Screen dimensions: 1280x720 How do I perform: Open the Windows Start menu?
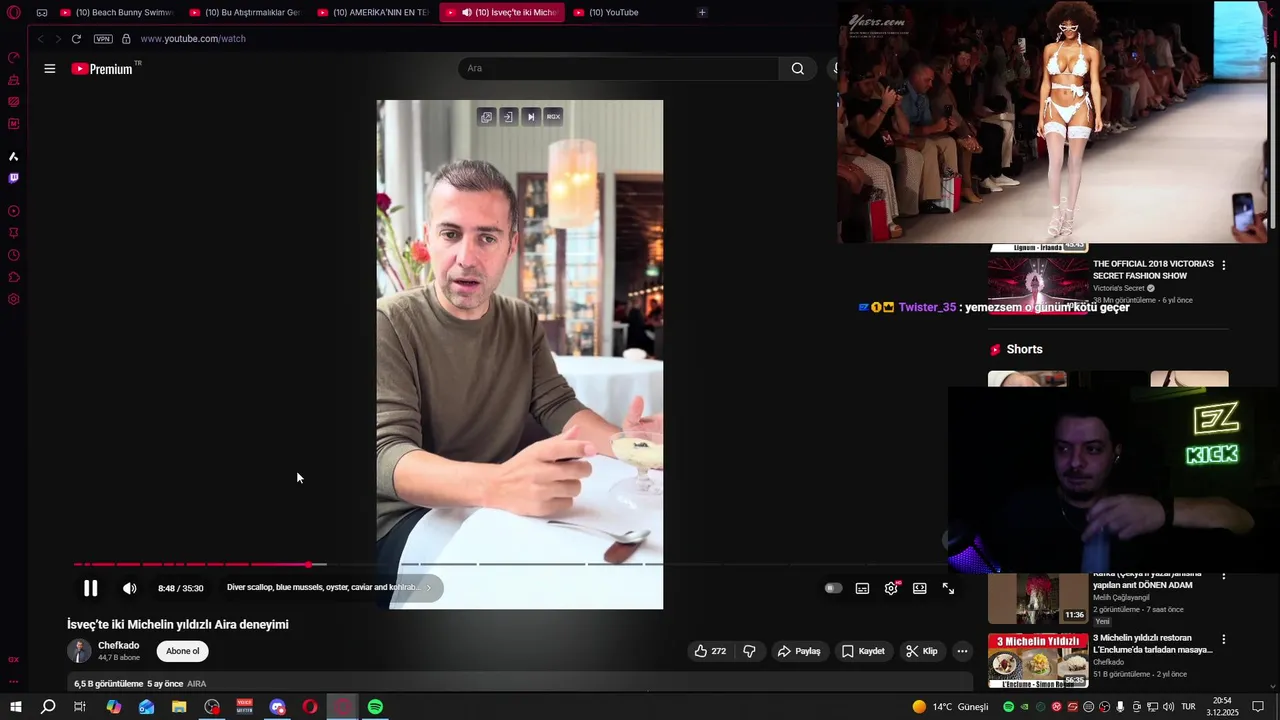click(x=15, y=707)
